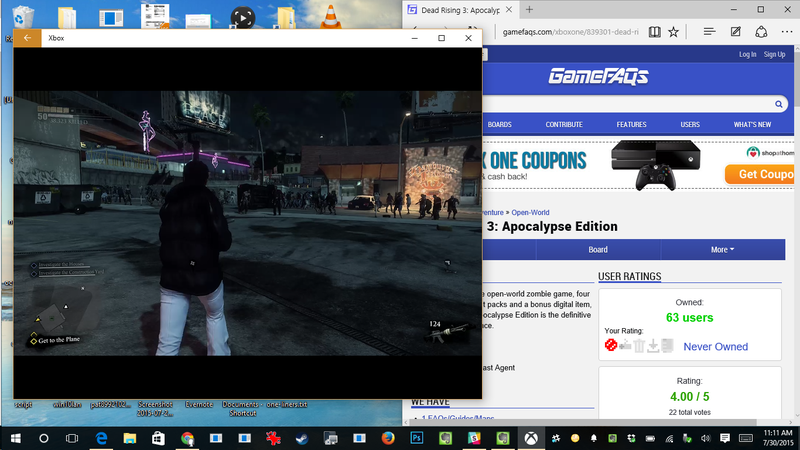Open Reading view in the Edge toolbar
The height and width of the screenshot is (450, 800).
655,32
